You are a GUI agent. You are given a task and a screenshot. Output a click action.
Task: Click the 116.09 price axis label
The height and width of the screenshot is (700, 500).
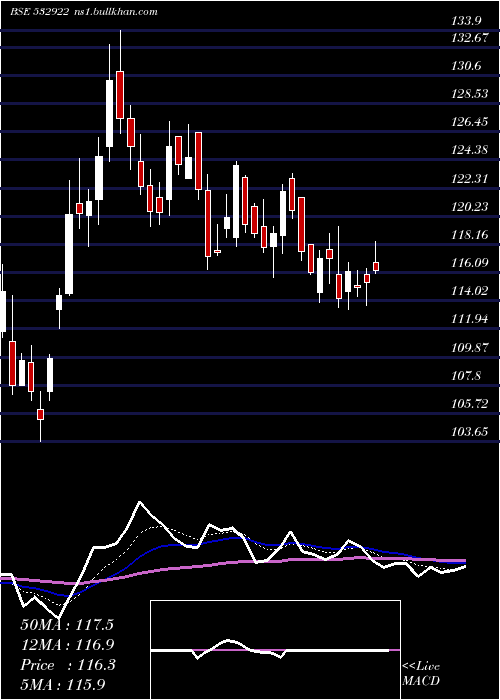[470, 263]
